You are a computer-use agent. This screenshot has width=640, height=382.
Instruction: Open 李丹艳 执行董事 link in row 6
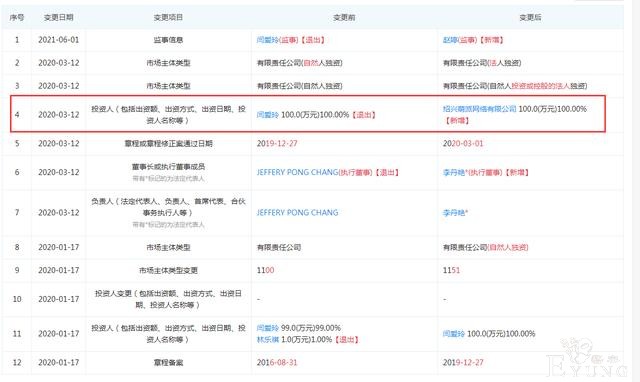[454, 172]
